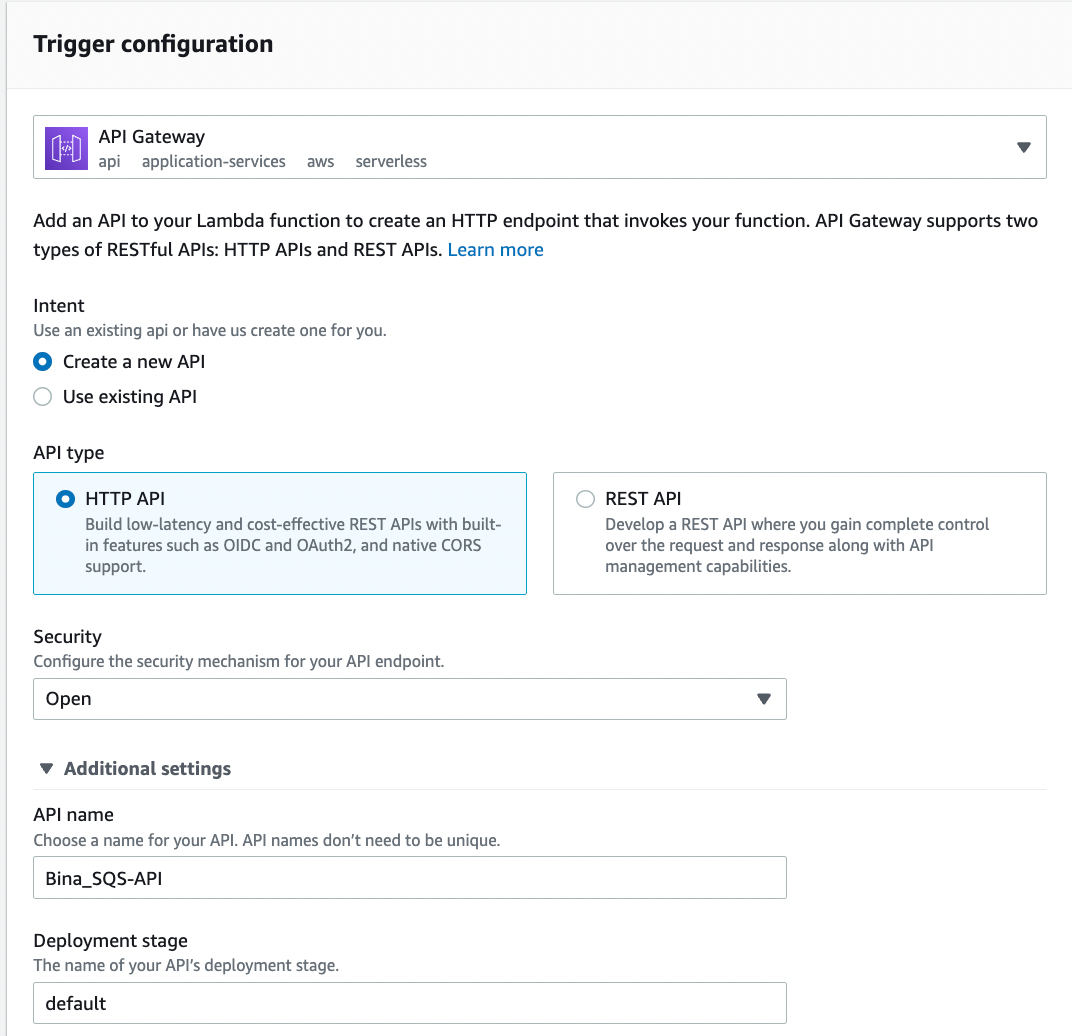Open the 'Learn more' link about RESTful APIs
Viewport: 1072px width, 1036px height.
pyautogui.click(x=495, y=249)
